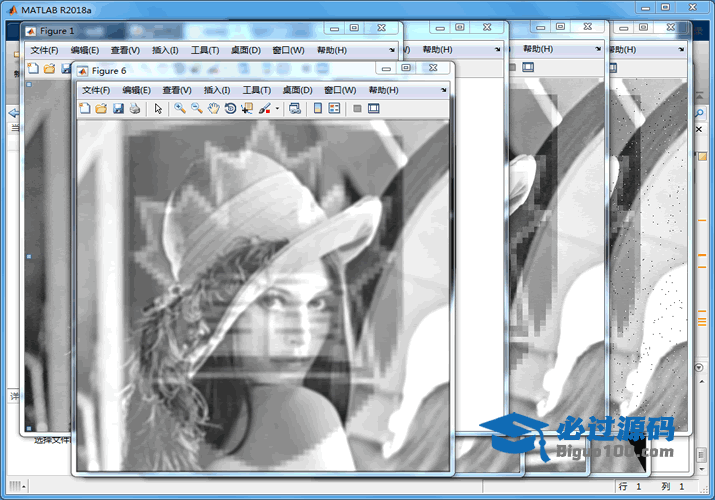
Task: Click Hide Plot Tools icon in Figure 6
Action: 358,108
